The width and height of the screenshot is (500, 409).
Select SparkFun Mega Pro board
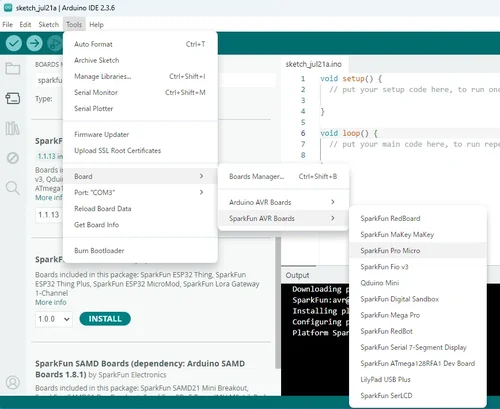pyautogui.click(x=418, y=315)
